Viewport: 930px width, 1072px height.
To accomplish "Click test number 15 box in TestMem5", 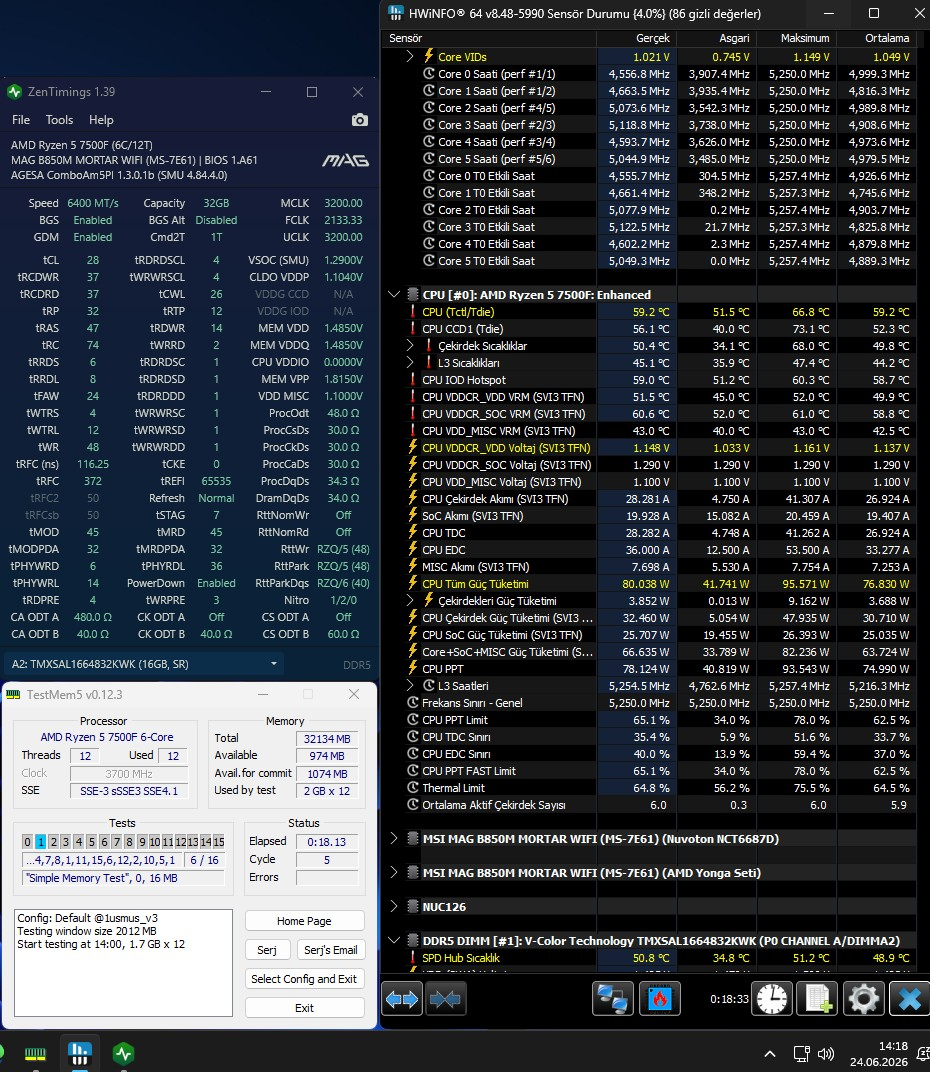I will tap(219, 842).
